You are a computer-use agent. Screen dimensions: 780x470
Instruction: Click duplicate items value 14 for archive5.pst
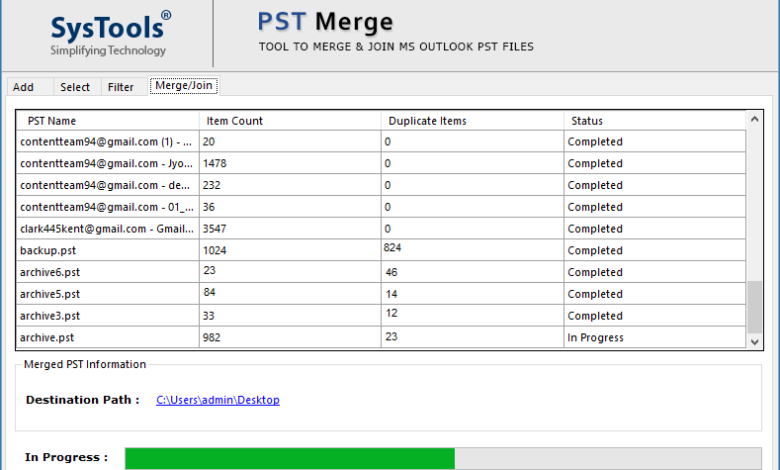point(391,294)
